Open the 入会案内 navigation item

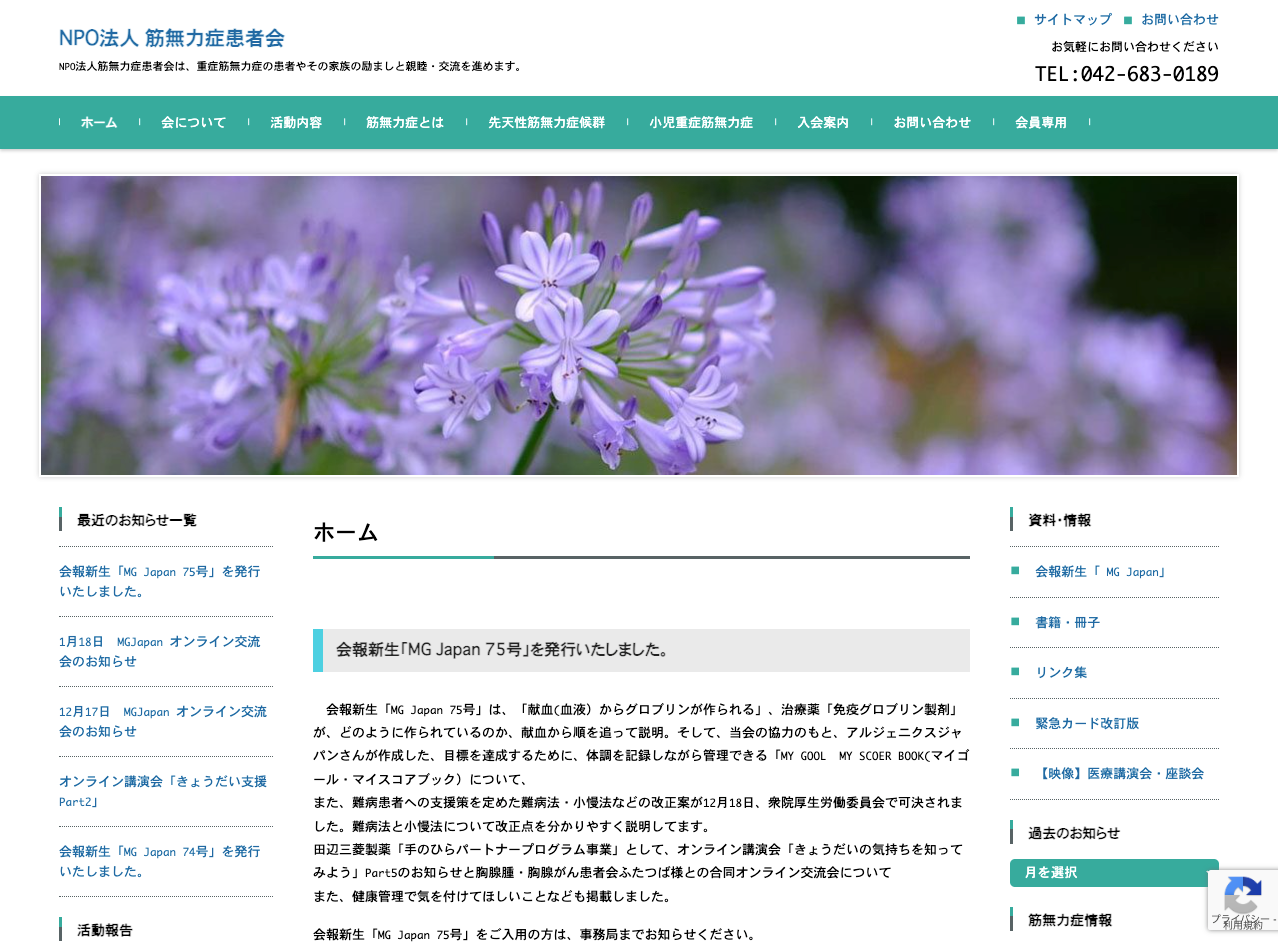click(x=822, y=122)
